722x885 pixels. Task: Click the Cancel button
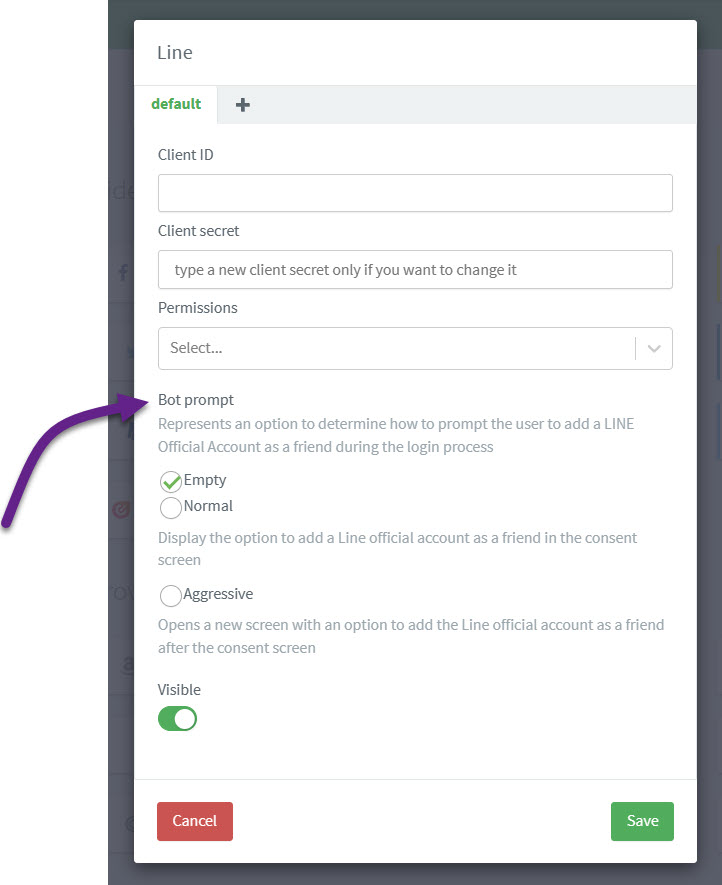[x=195, y=821]
